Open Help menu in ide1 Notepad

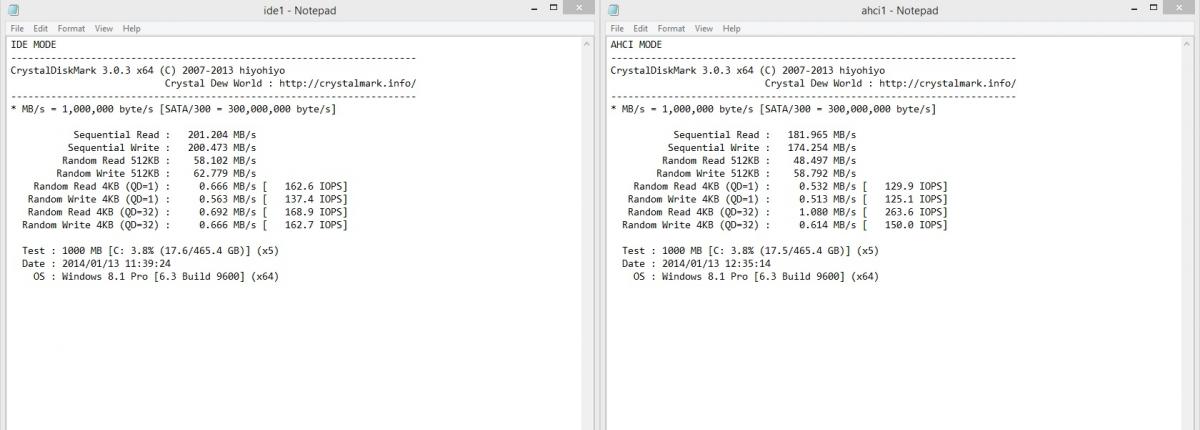tap(131, 29)
